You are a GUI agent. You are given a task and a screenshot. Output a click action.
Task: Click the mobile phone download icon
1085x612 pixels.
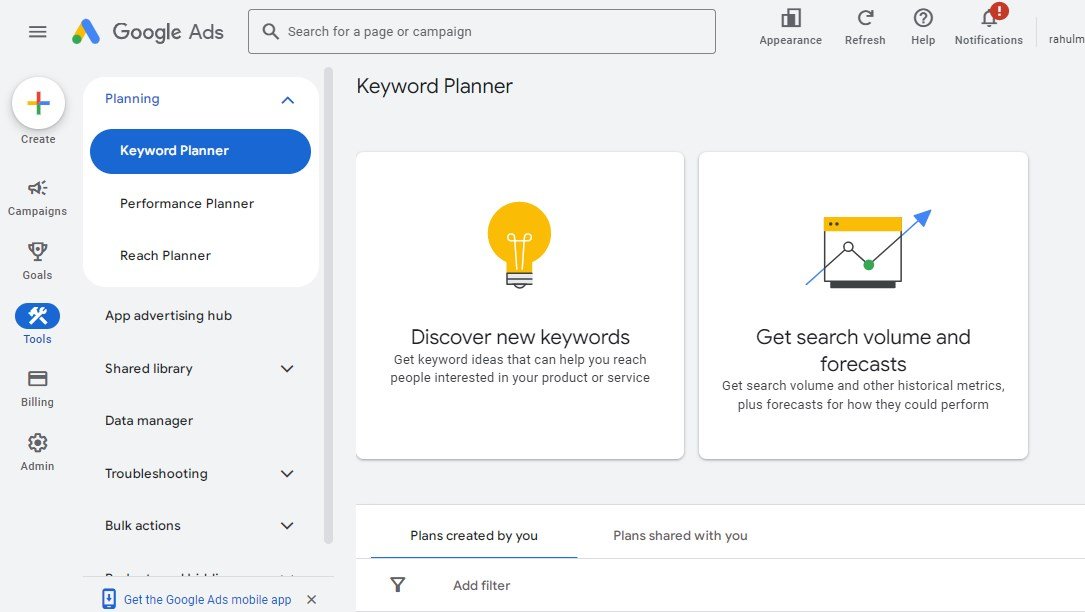pyautogui.click(x=109, y=599)
